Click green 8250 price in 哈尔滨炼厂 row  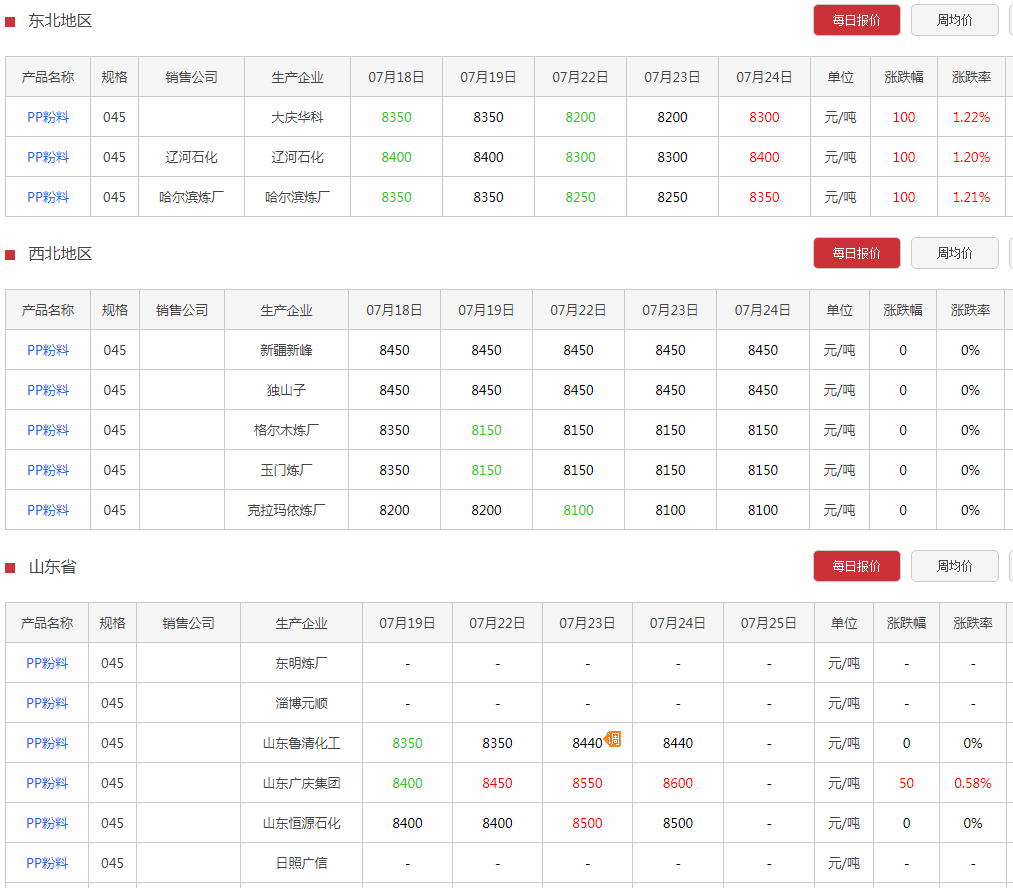tap(580, 198)
